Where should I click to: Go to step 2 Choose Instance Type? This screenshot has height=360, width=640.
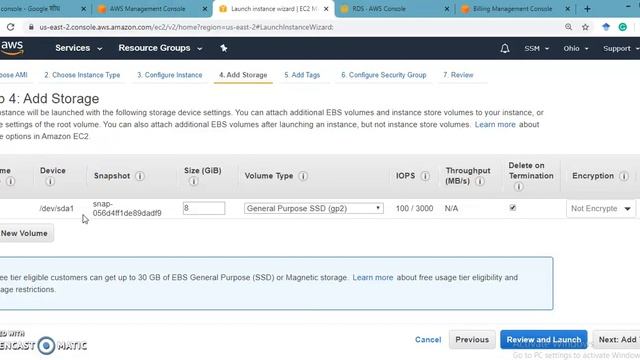click(x=82, y=75)
